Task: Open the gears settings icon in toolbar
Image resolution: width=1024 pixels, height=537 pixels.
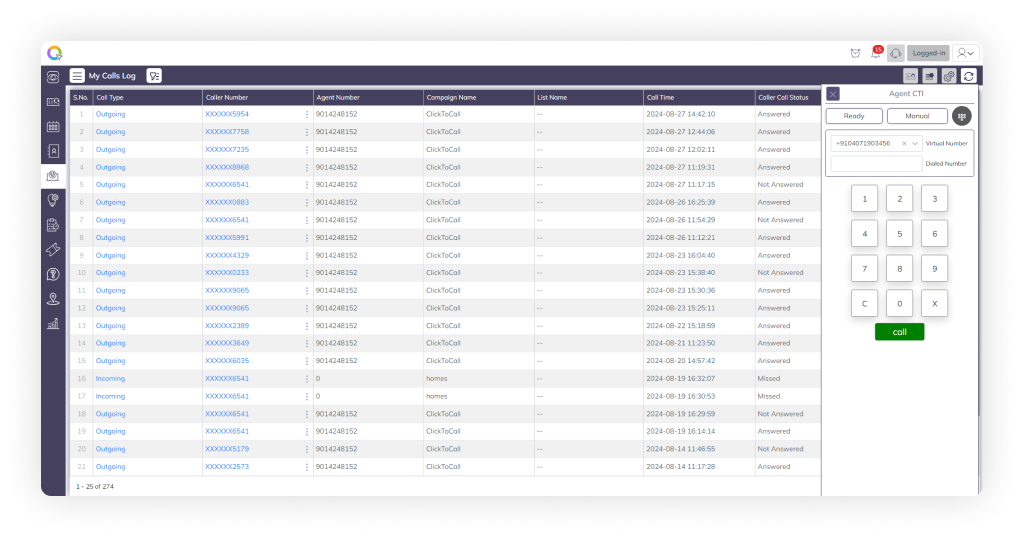Action: click(x=949, y=76)
